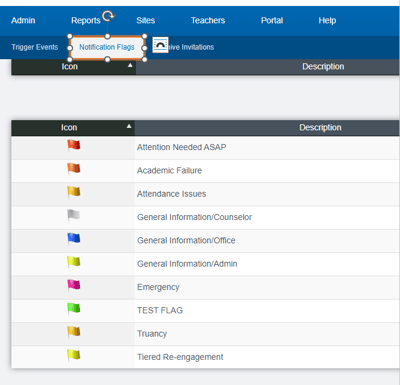Toggle sort arrow in the upper Icon header
400x385 pixels.
click(130, 65)
